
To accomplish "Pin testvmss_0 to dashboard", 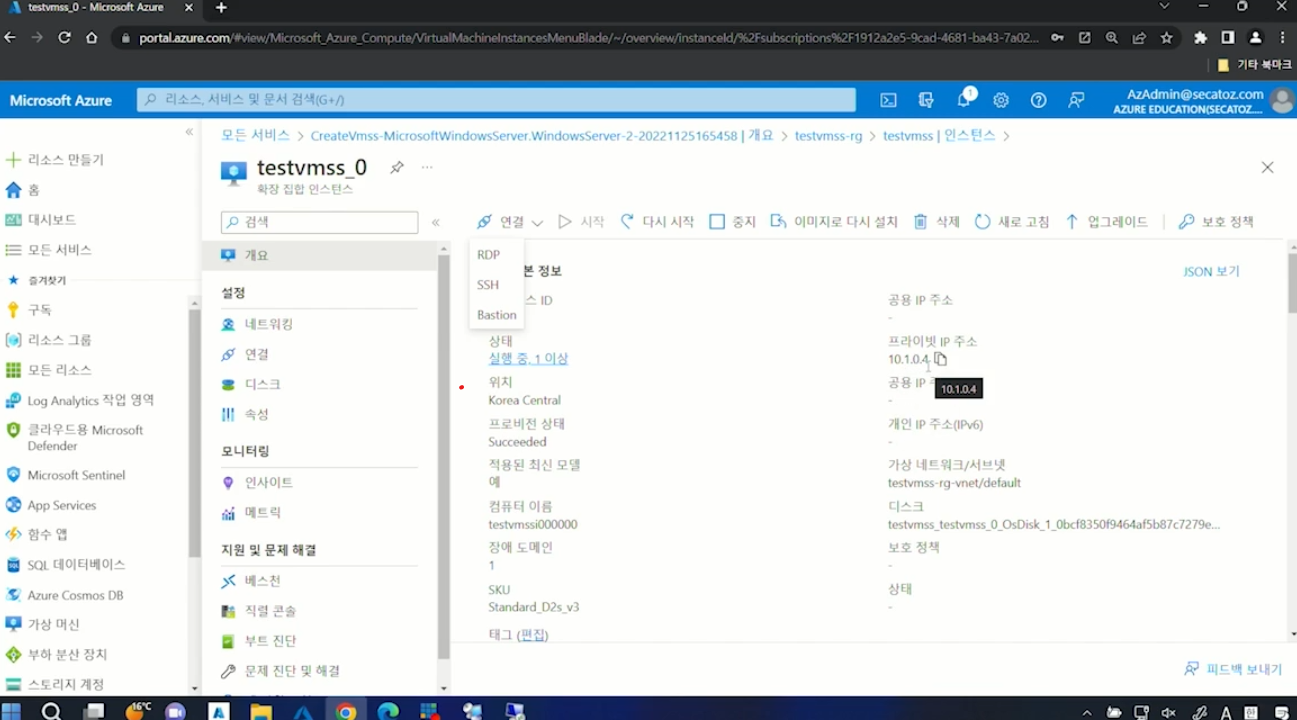I will (397, 167).
